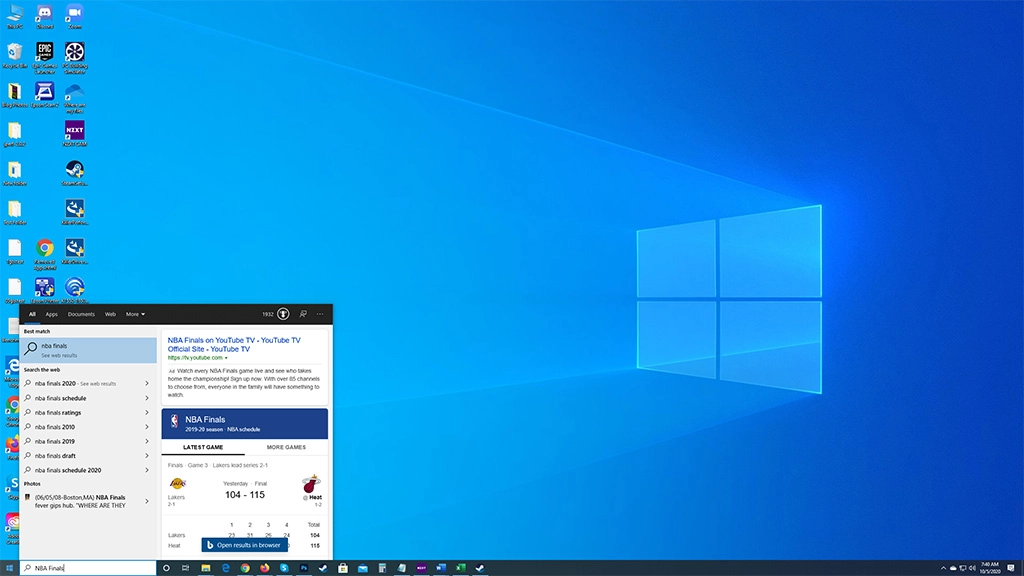1024x576 pixels.
Task: Open Microsoft Store from the taskbar
Action: 343,568
